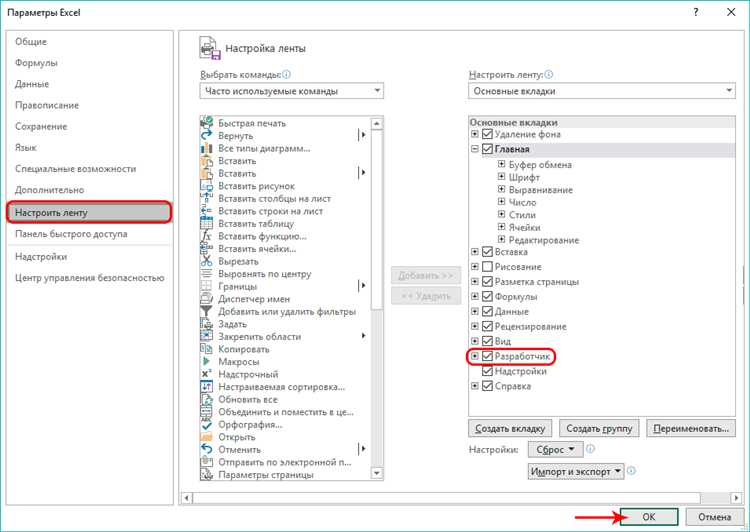This screenshot has width=750, height=532.
Task: Expand the Данные tree node
Action: pos(474,311)
